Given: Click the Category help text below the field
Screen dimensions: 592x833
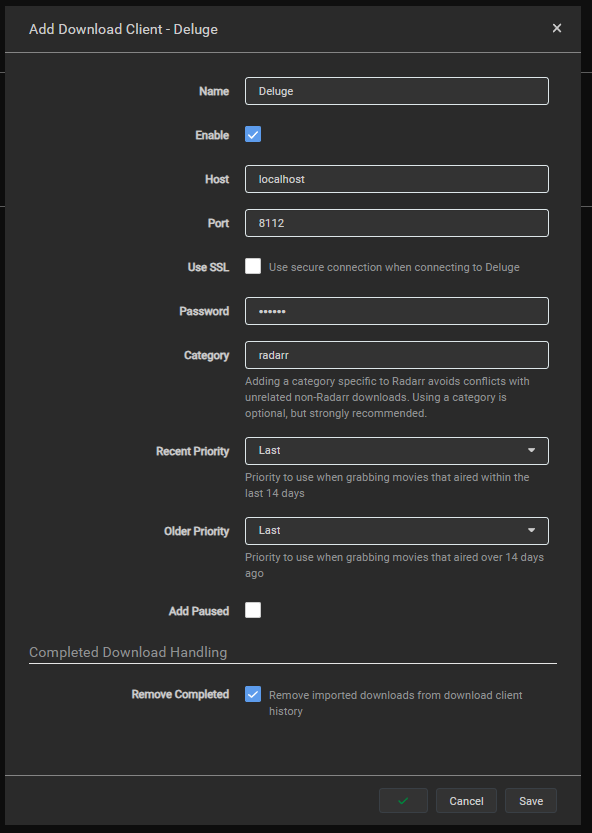Looking at the screenshot, I should click(x=390, y=396).
